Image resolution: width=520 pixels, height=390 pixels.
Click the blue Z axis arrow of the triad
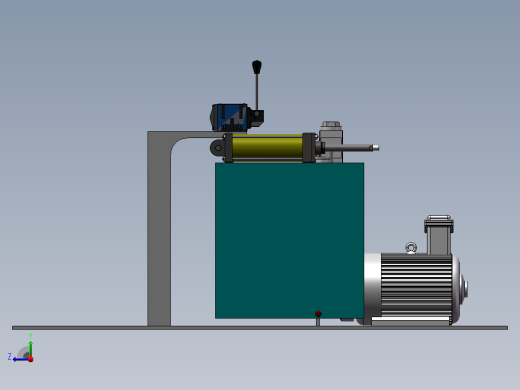click(21, 359)
